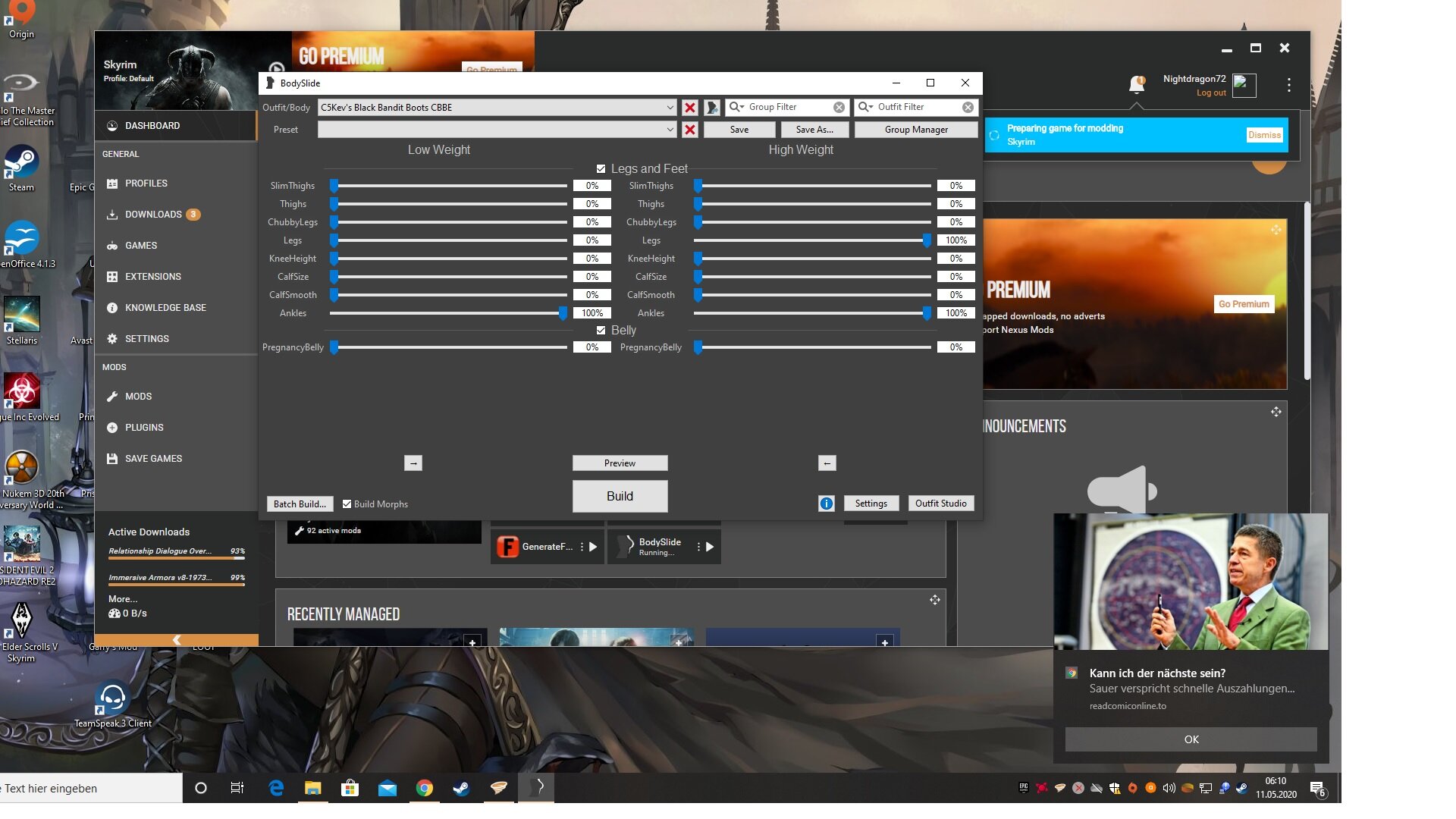Open Downloads in Vortex sidebar
This screenshot has height=819, width=1456.
(x=176, y=215)
